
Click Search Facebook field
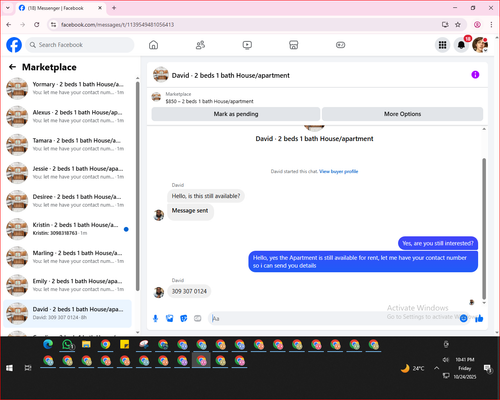(x=80, y=45)
